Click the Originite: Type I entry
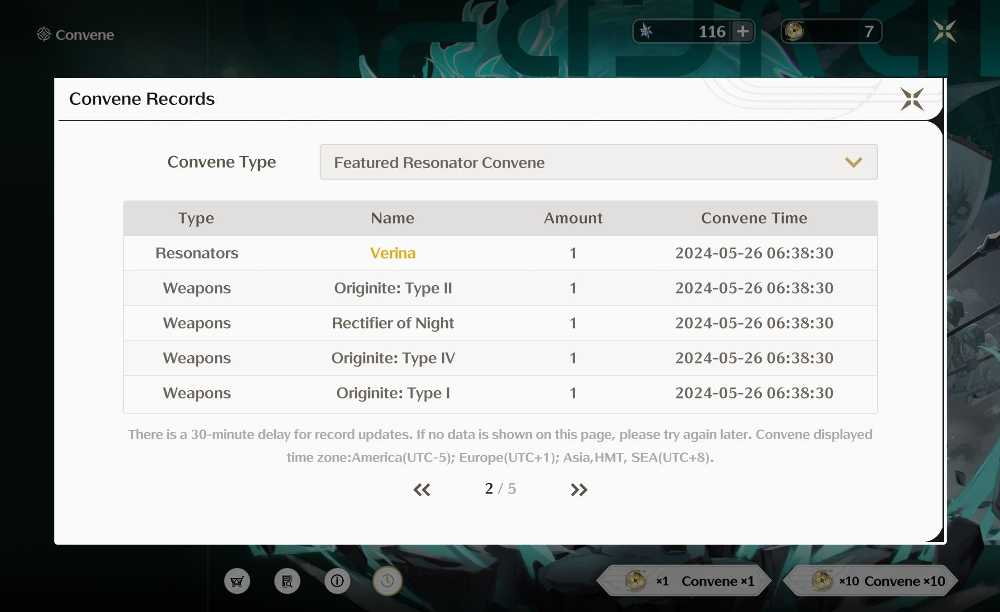Screen dimensions: 1000x612 tap(393, 393)
